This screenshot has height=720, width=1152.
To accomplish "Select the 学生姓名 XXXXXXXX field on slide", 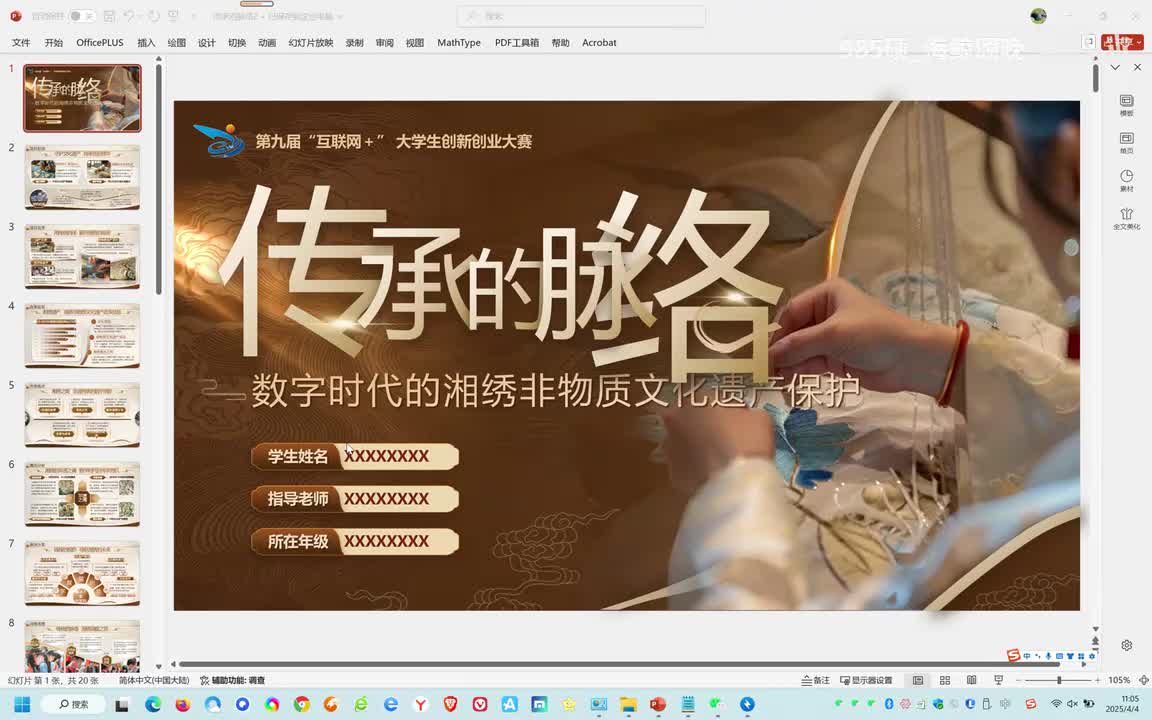I will tap(355, 456).
